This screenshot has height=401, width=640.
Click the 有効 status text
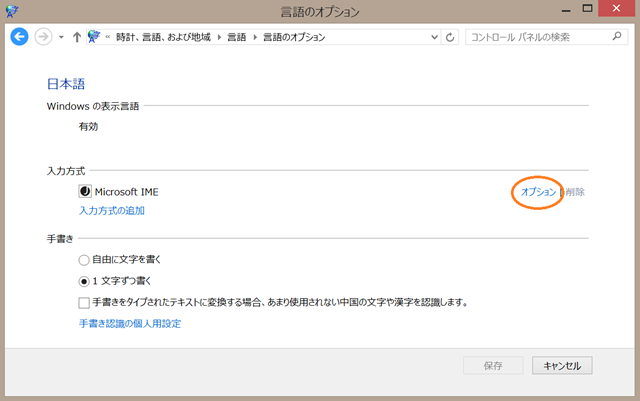point(88,127)
